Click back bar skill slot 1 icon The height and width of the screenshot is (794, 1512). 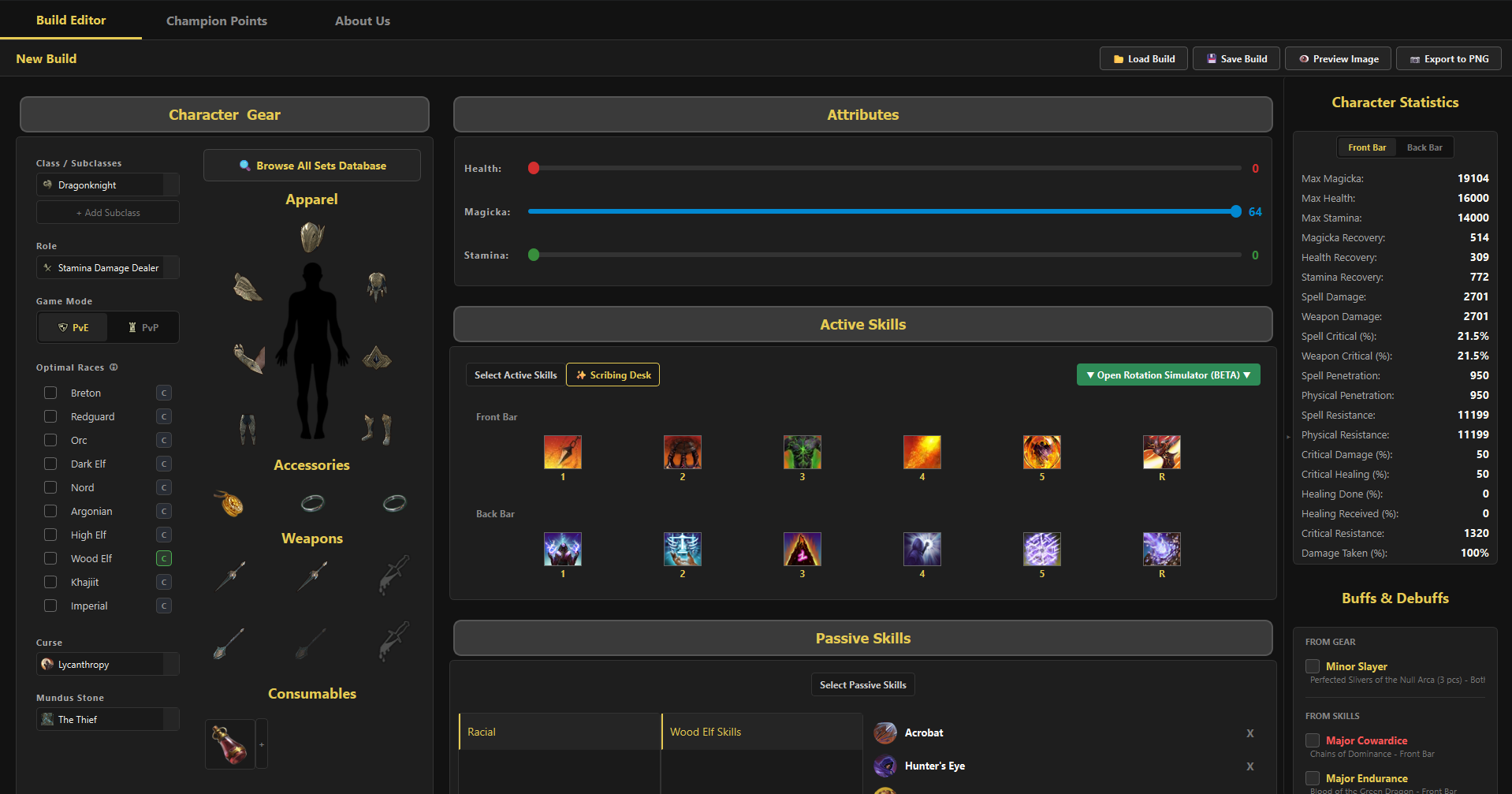(563, 550)
